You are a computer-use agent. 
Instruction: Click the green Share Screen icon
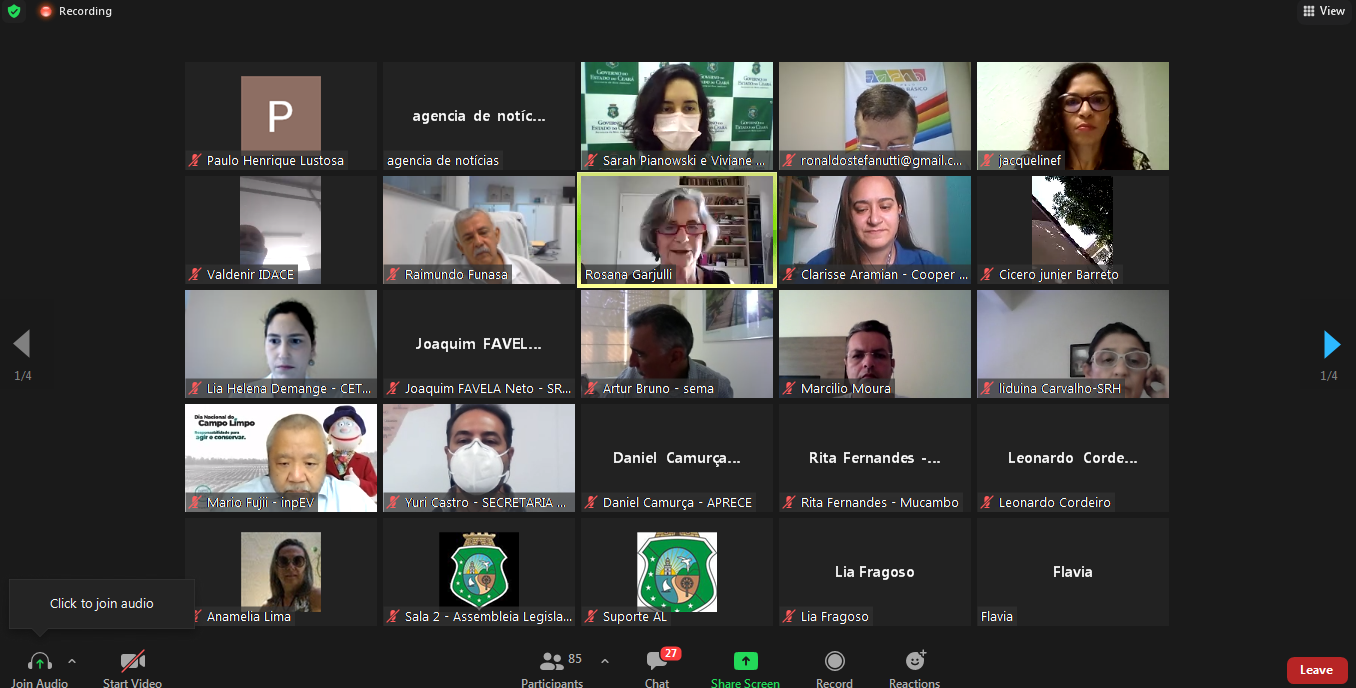tap(745, 662)
